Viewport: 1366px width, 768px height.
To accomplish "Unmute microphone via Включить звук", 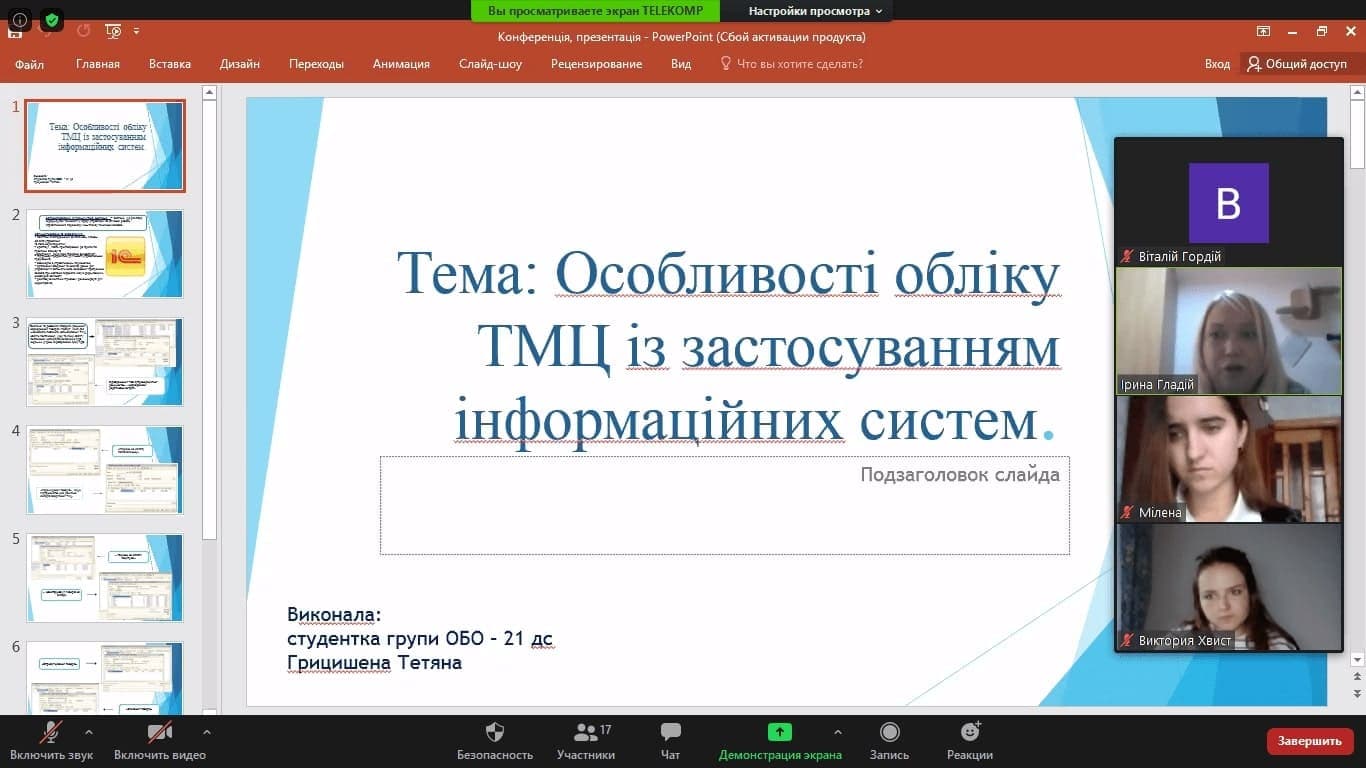I will pos(50,733).
